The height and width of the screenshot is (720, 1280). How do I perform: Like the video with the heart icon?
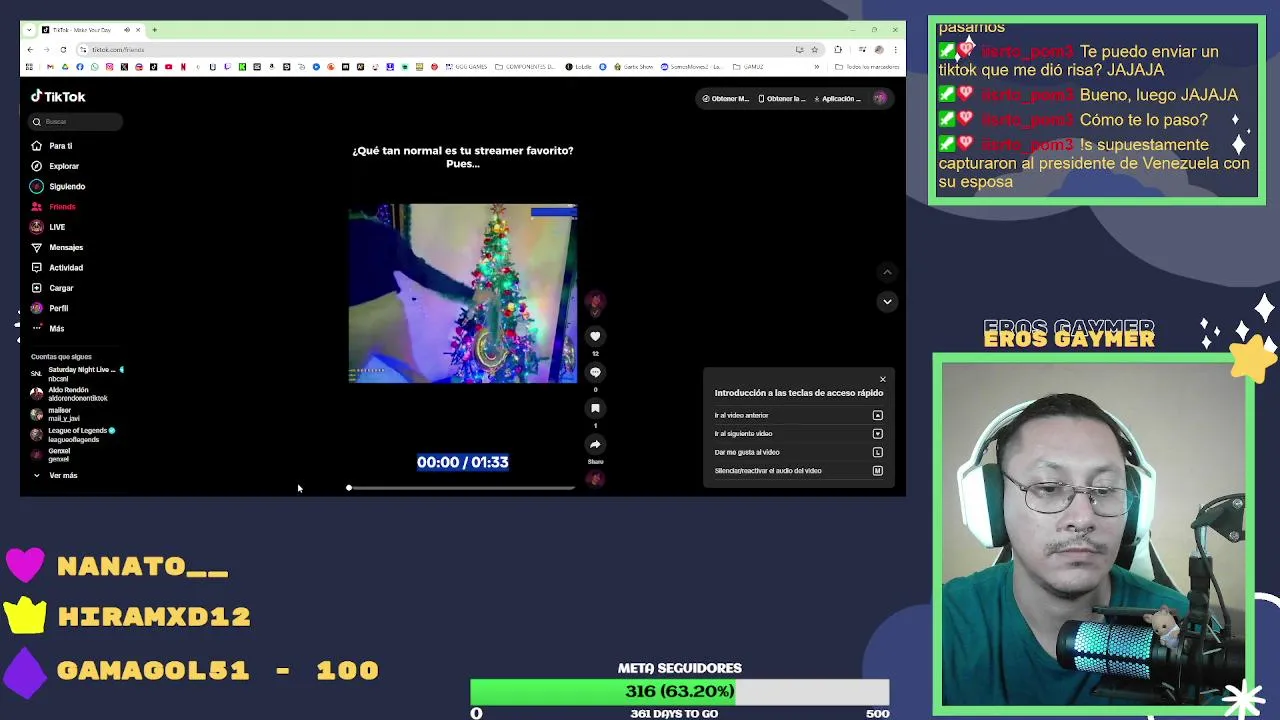[595, 336]
